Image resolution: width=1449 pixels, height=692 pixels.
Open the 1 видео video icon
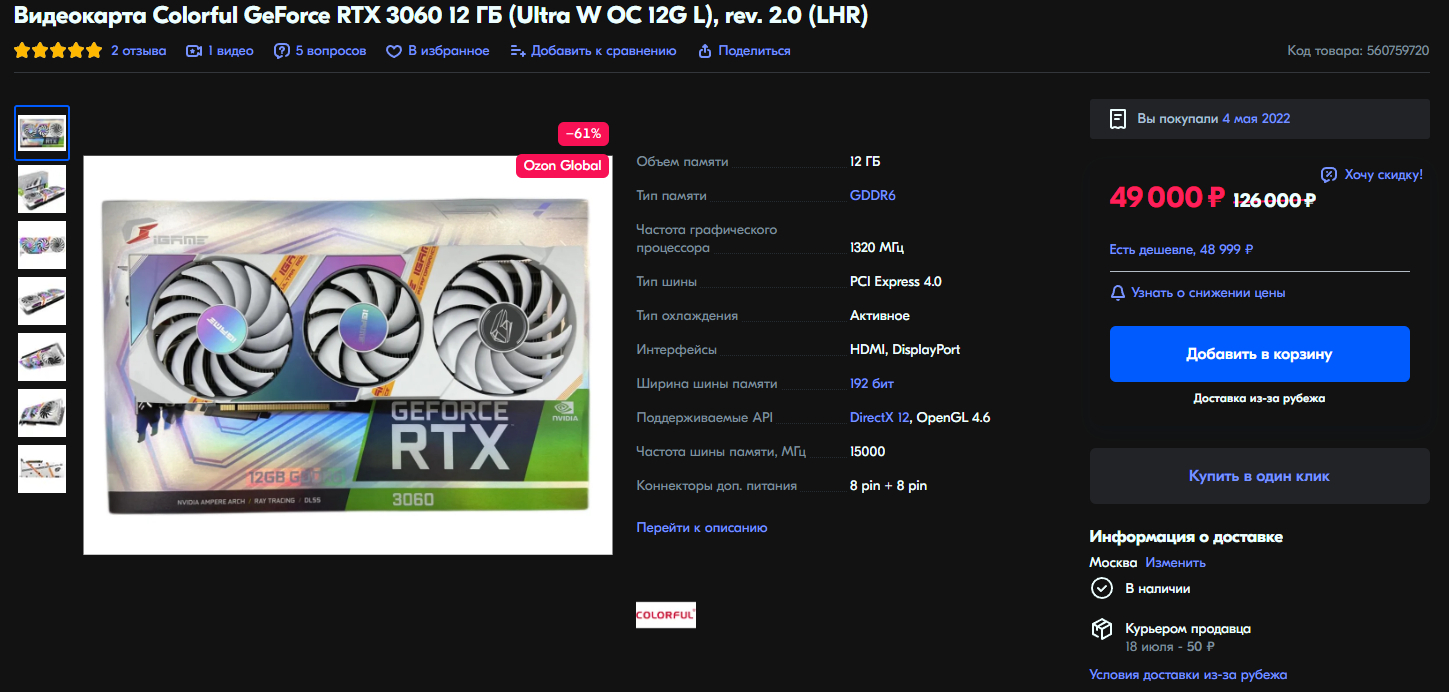(x=194, y=51)
